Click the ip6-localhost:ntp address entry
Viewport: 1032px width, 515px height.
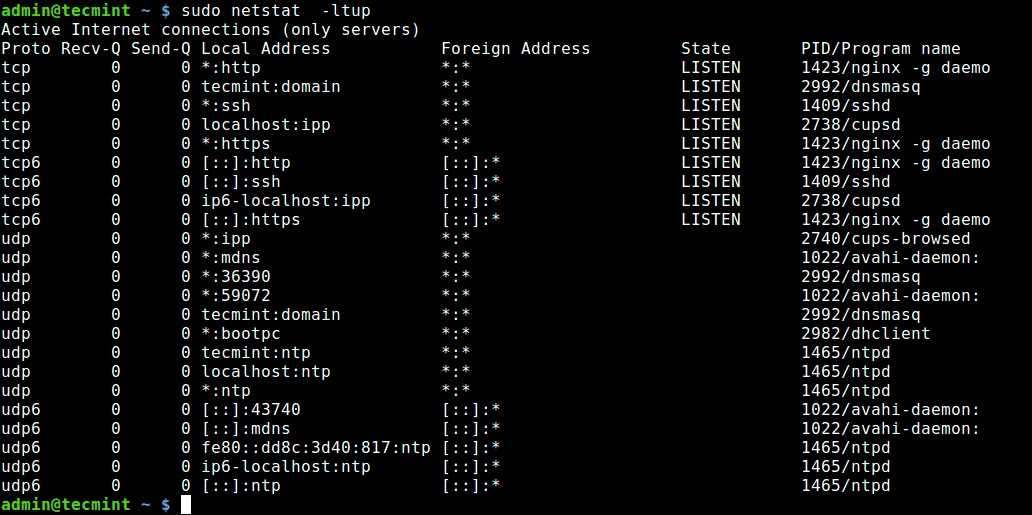click(x=285, y=467)
